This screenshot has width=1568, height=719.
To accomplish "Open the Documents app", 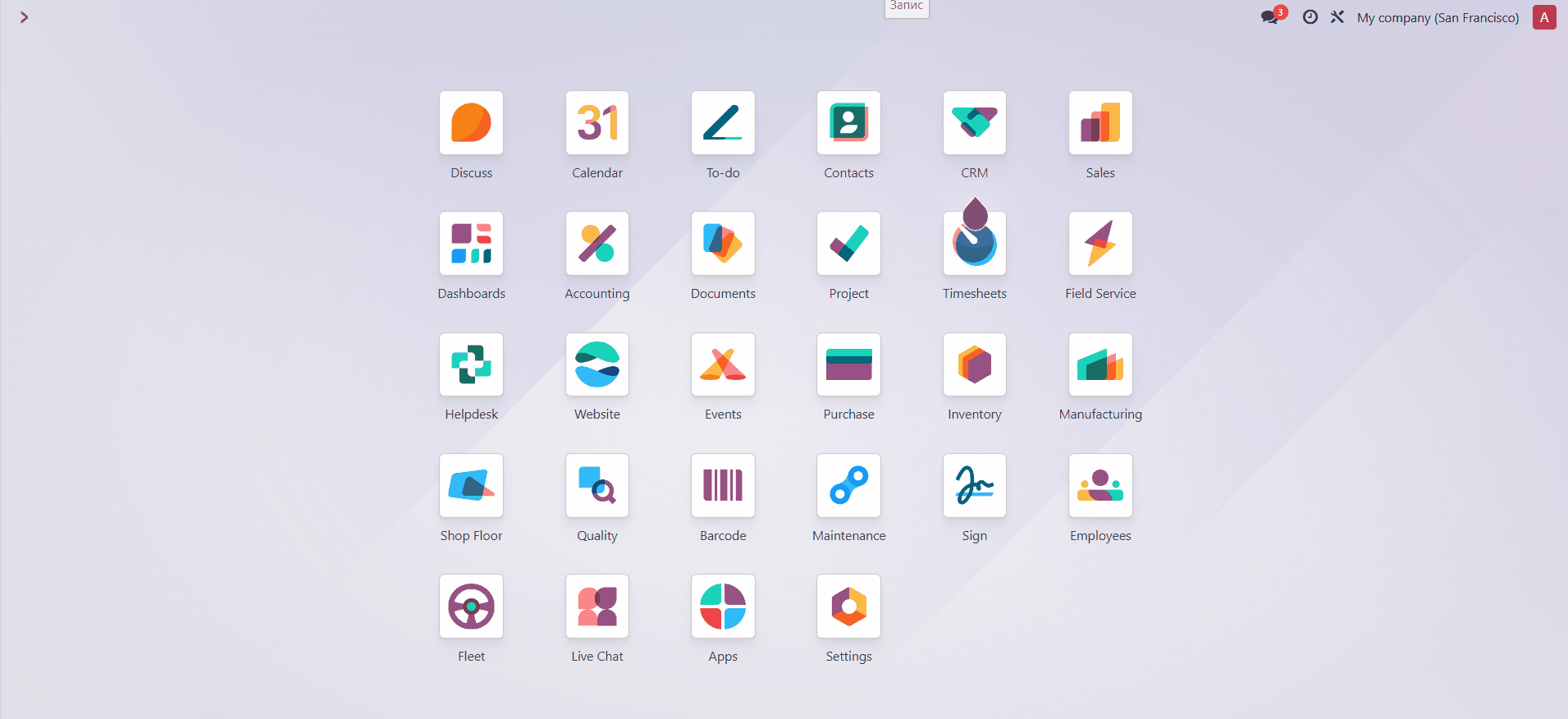I will coord(723,244).
